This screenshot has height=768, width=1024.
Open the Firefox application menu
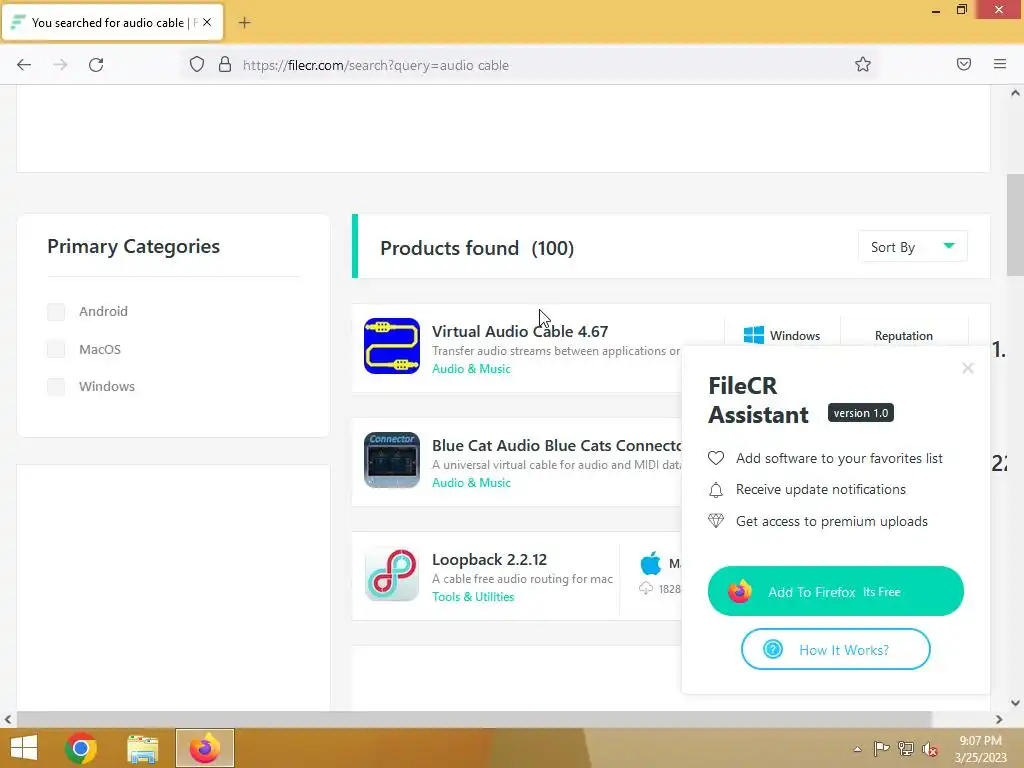pos(999,64)
